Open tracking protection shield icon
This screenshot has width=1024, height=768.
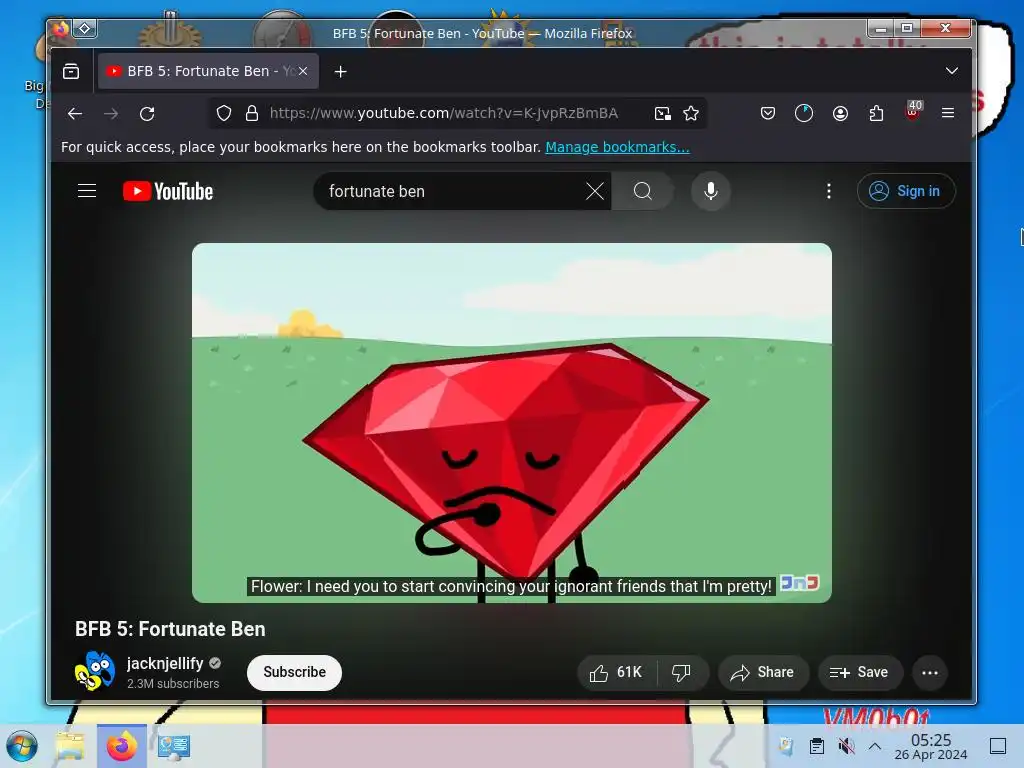[224, 114]
